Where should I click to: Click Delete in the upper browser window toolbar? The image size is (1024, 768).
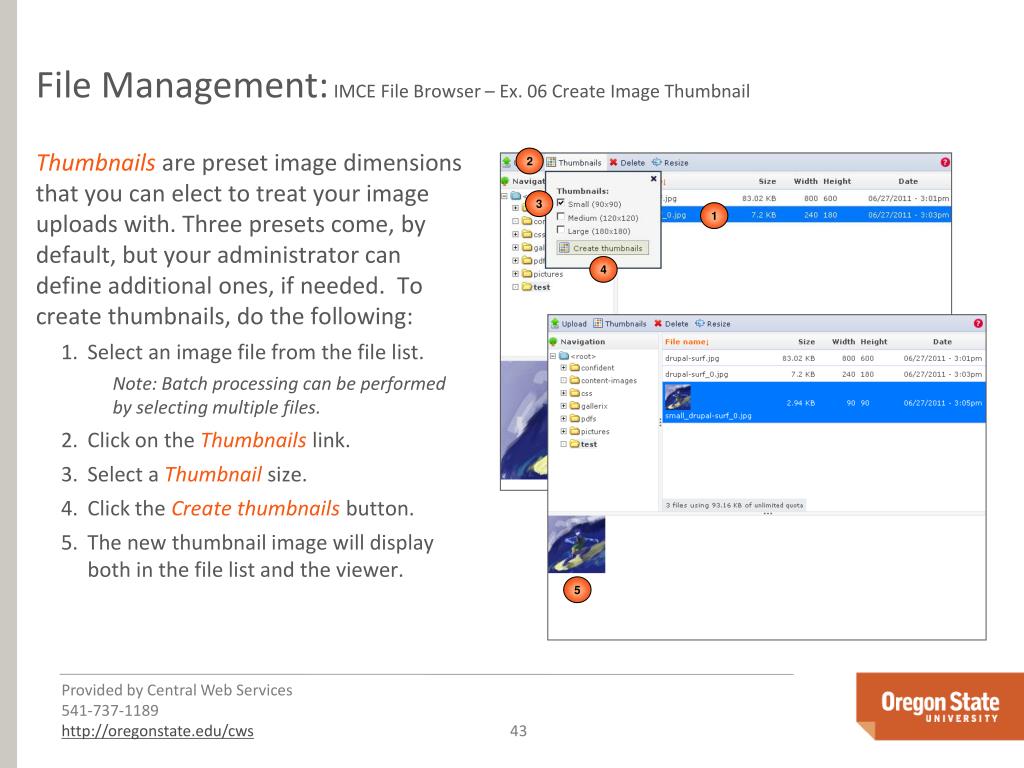(x=627, y=163)
